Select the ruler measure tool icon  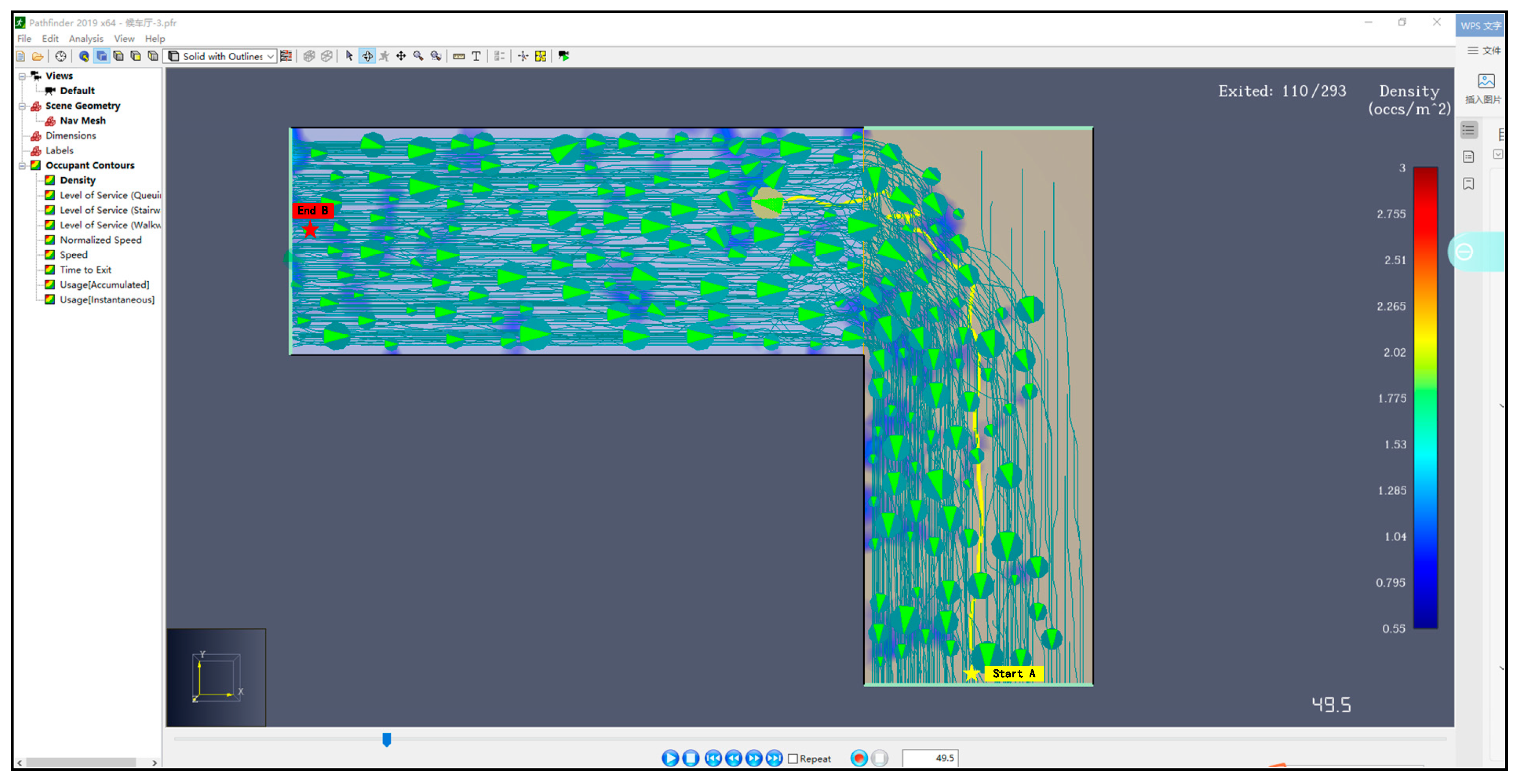pos(458,56)
